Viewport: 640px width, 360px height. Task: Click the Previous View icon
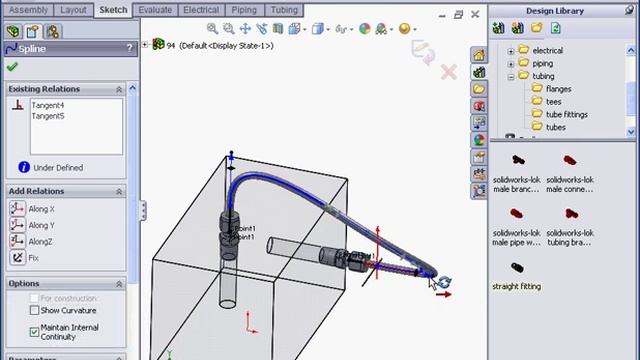tap(261, 29)
